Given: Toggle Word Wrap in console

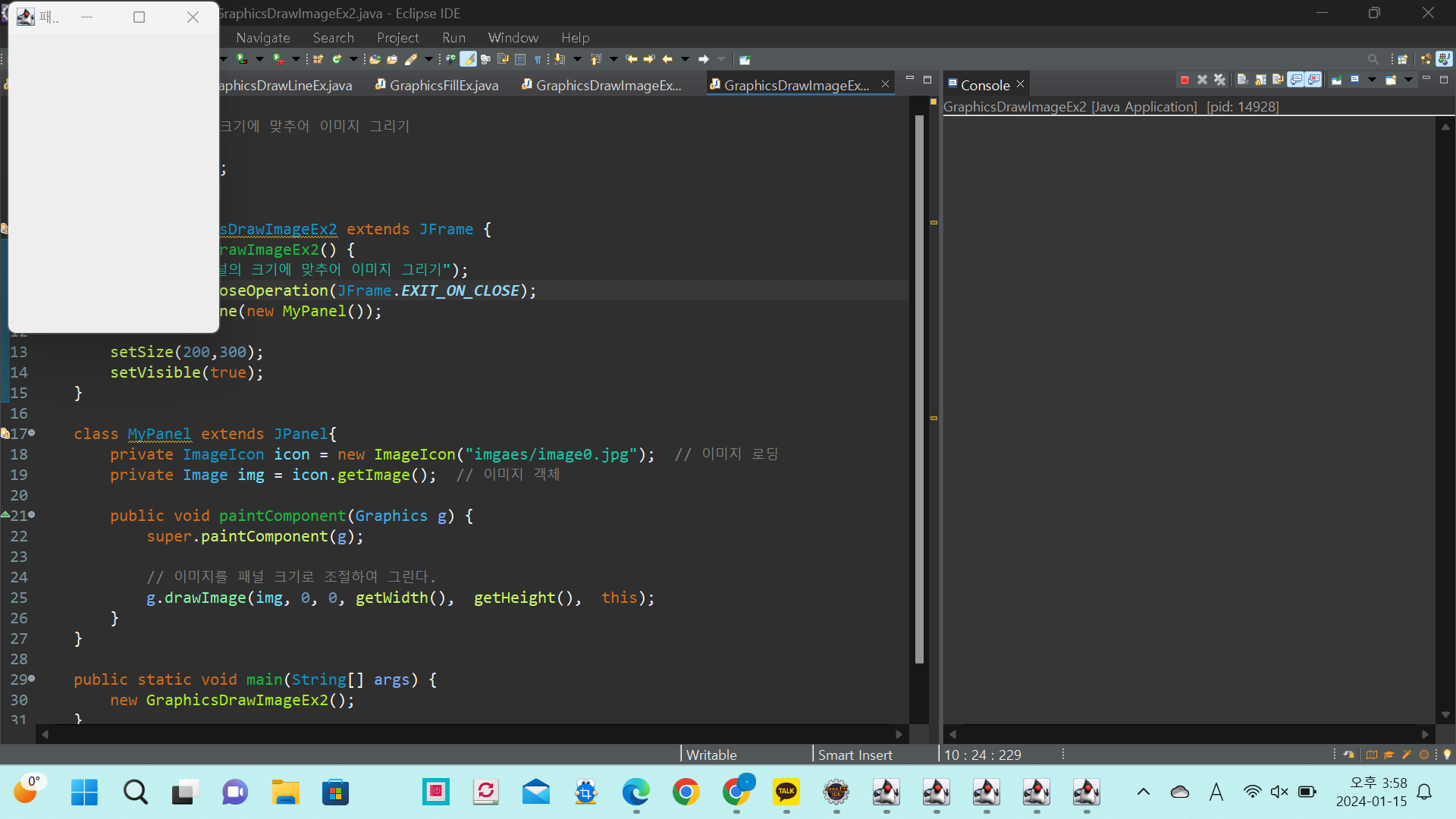Looking at the screenshot, I should (x=1278, y=80).
